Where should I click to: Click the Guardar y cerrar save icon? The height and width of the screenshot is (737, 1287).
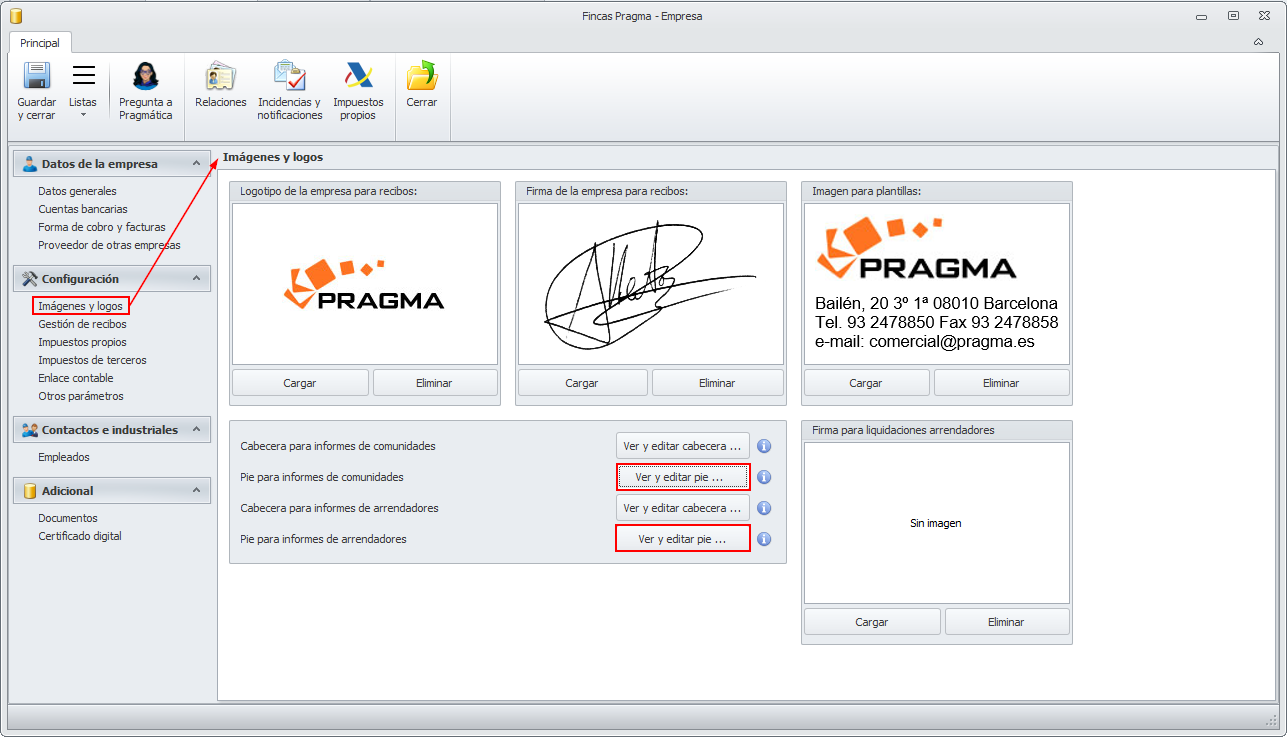click(37, 76)
